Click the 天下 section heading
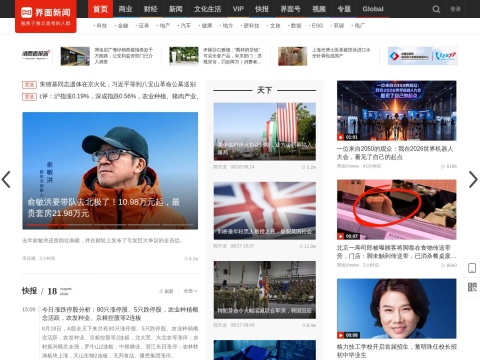 pos(265,90)
